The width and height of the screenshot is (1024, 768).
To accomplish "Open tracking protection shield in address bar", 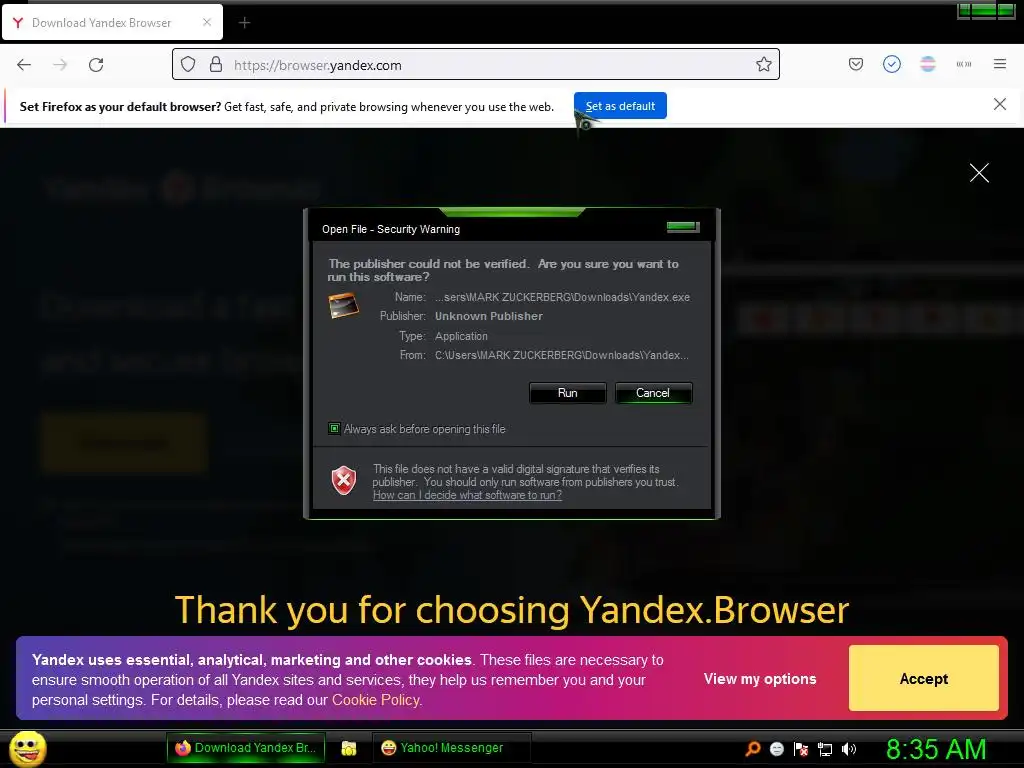I will (x=188, y=65).
